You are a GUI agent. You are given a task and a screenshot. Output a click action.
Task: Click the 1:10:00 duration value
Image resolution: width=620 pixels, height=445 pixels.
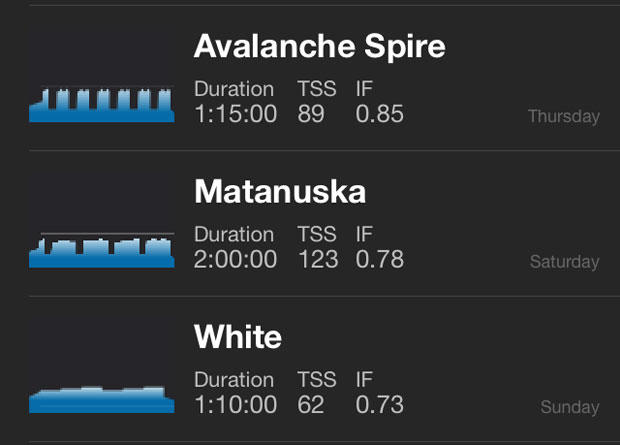[x=235, y=405]
